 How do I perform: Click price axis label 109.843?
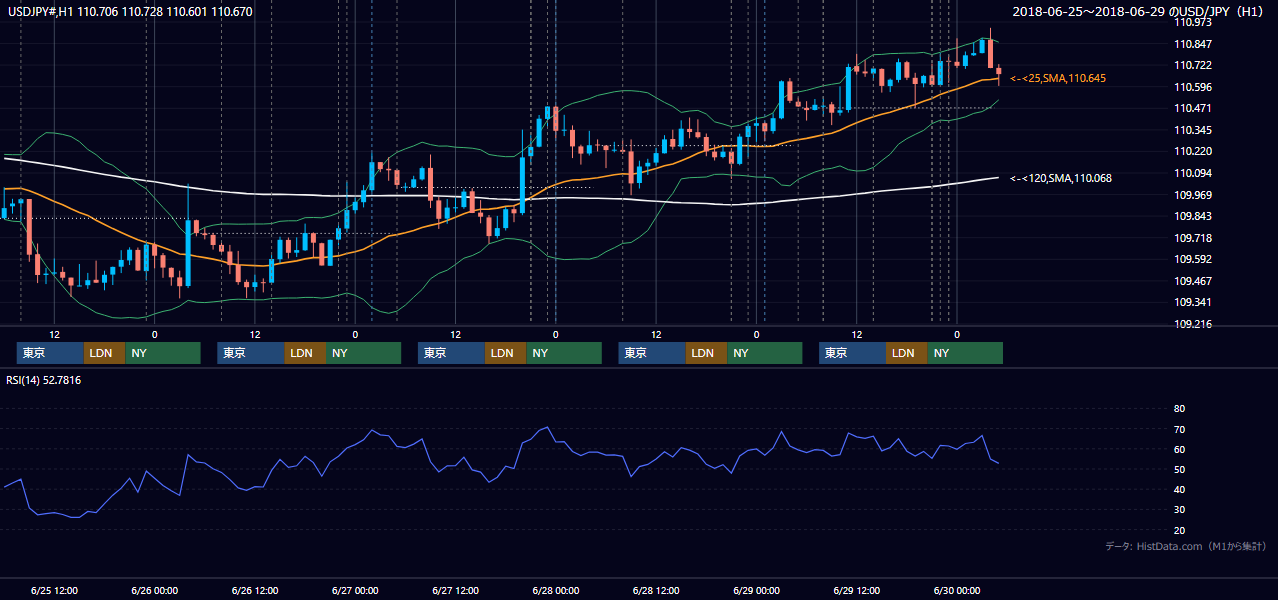click(1194, 216)
